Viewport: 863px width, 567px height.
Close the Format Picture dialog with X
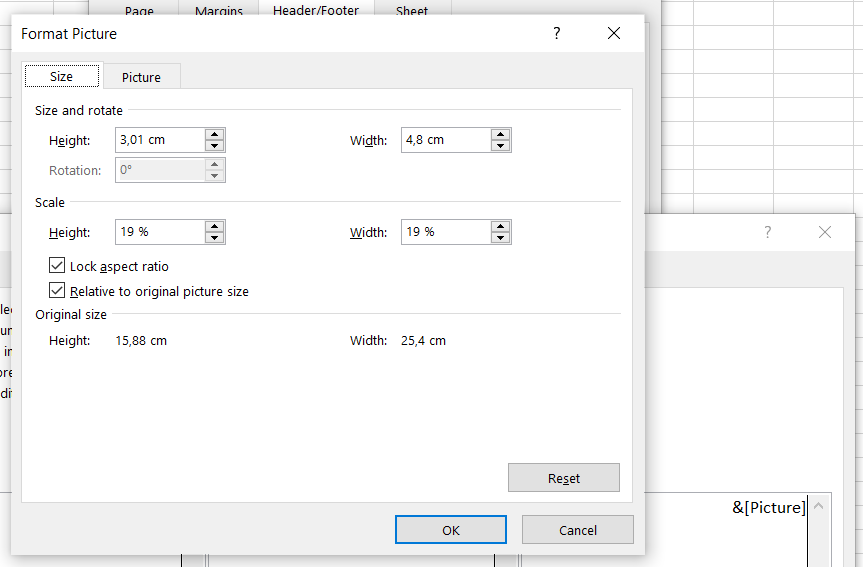click(x=614, y=34)
